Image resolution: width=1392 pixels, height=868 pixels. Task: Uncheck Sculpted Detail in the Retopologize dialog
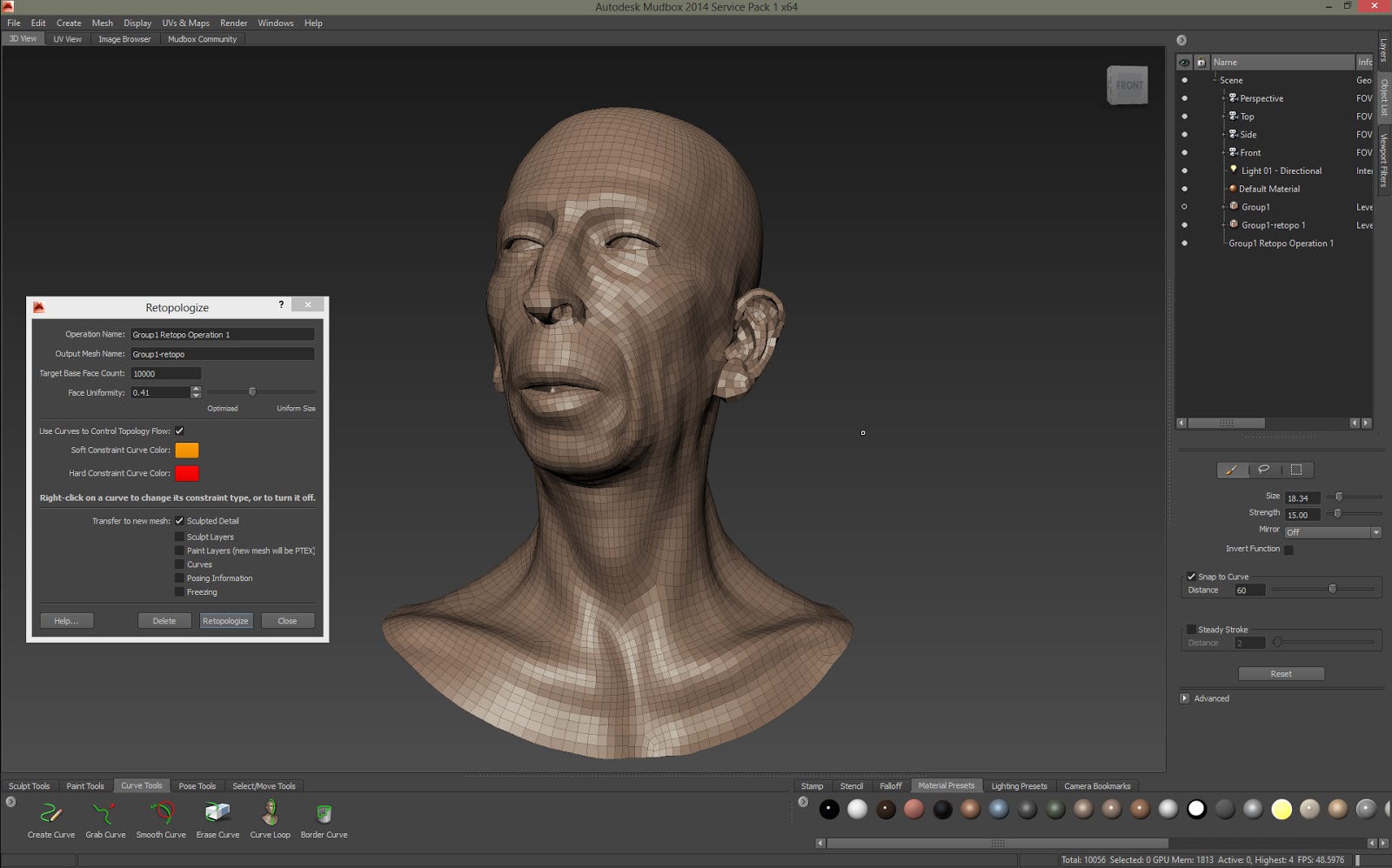click(x=180, y=520)
